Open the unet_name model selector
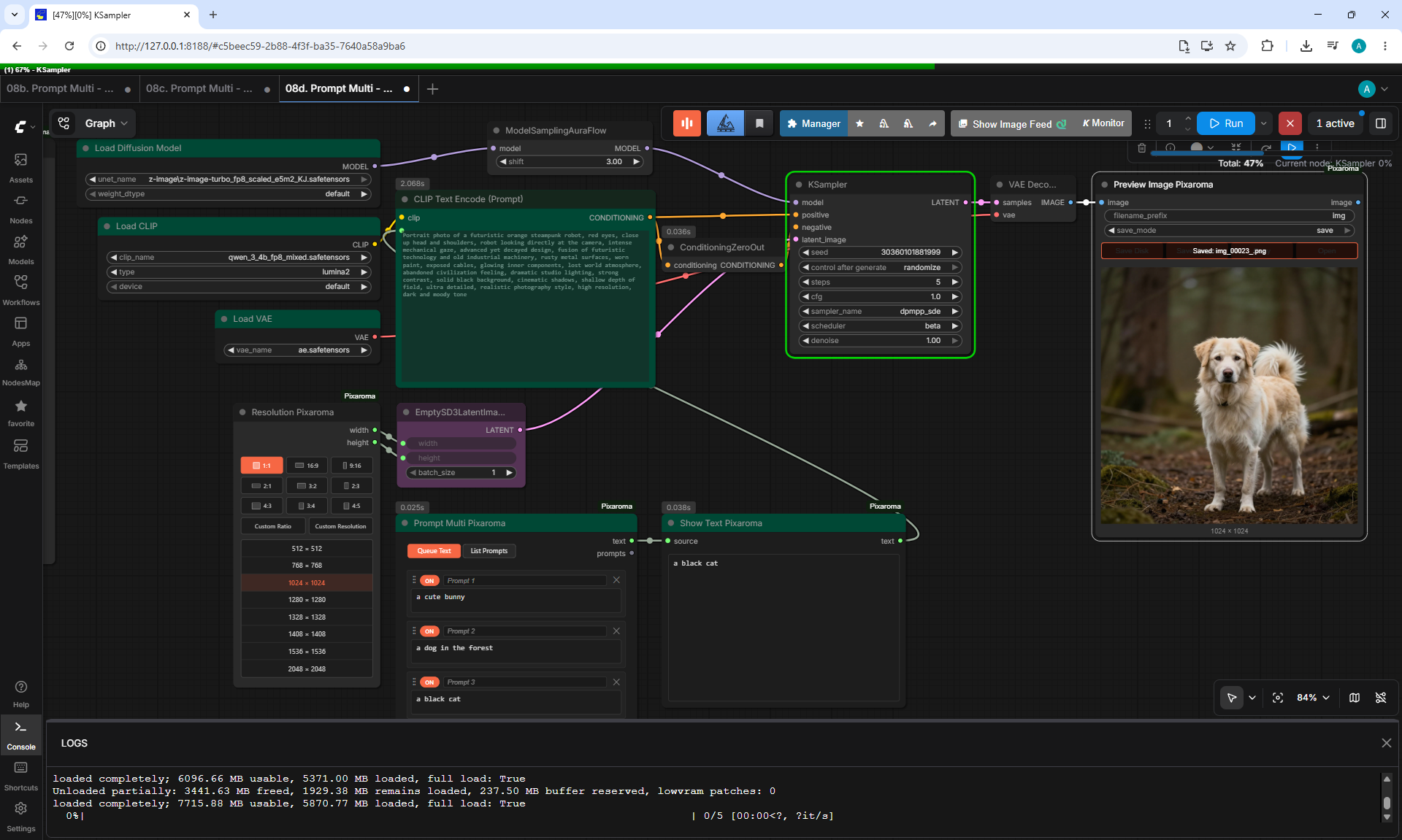 pos(228,180)
